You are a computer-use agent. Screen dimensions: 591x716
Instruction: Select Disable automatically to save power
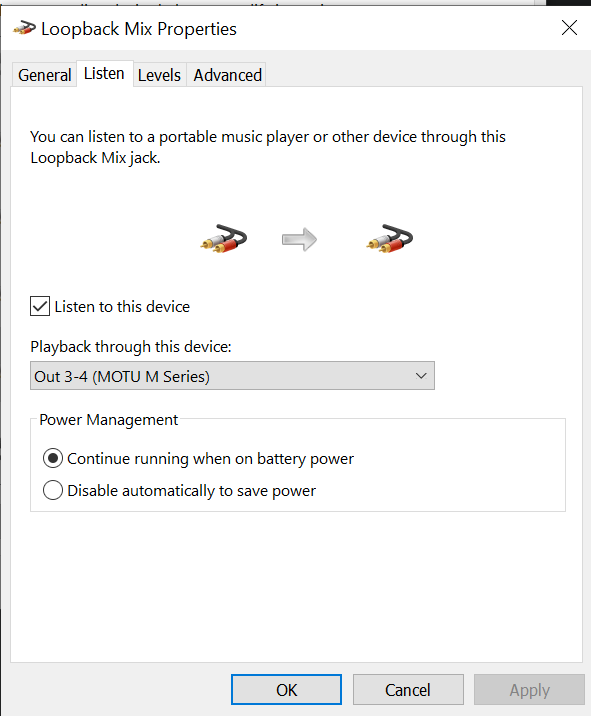point(53,490)
